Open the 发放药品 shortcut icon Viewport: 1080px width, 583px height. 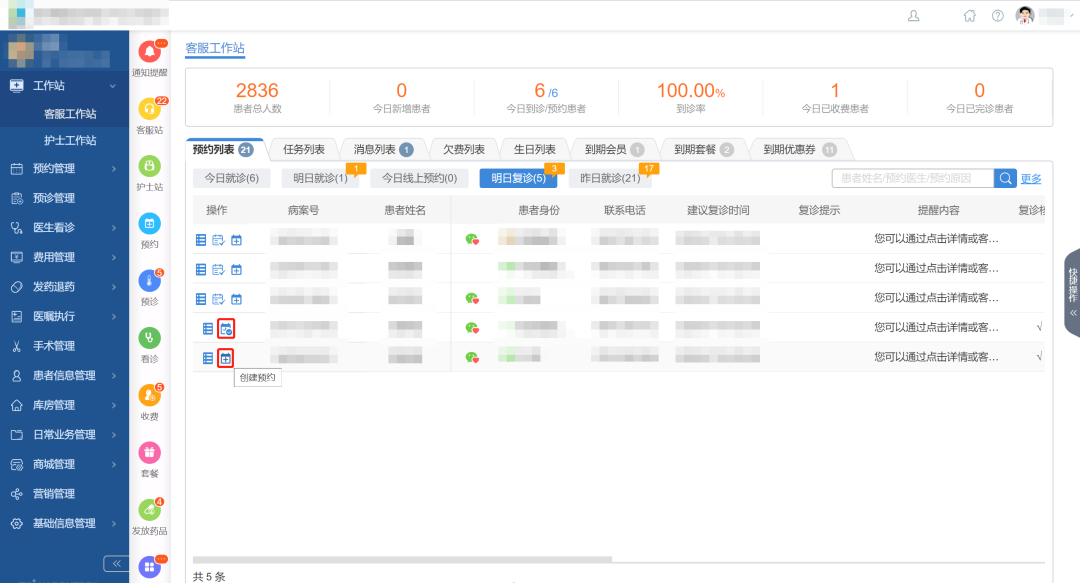(149, 510)
